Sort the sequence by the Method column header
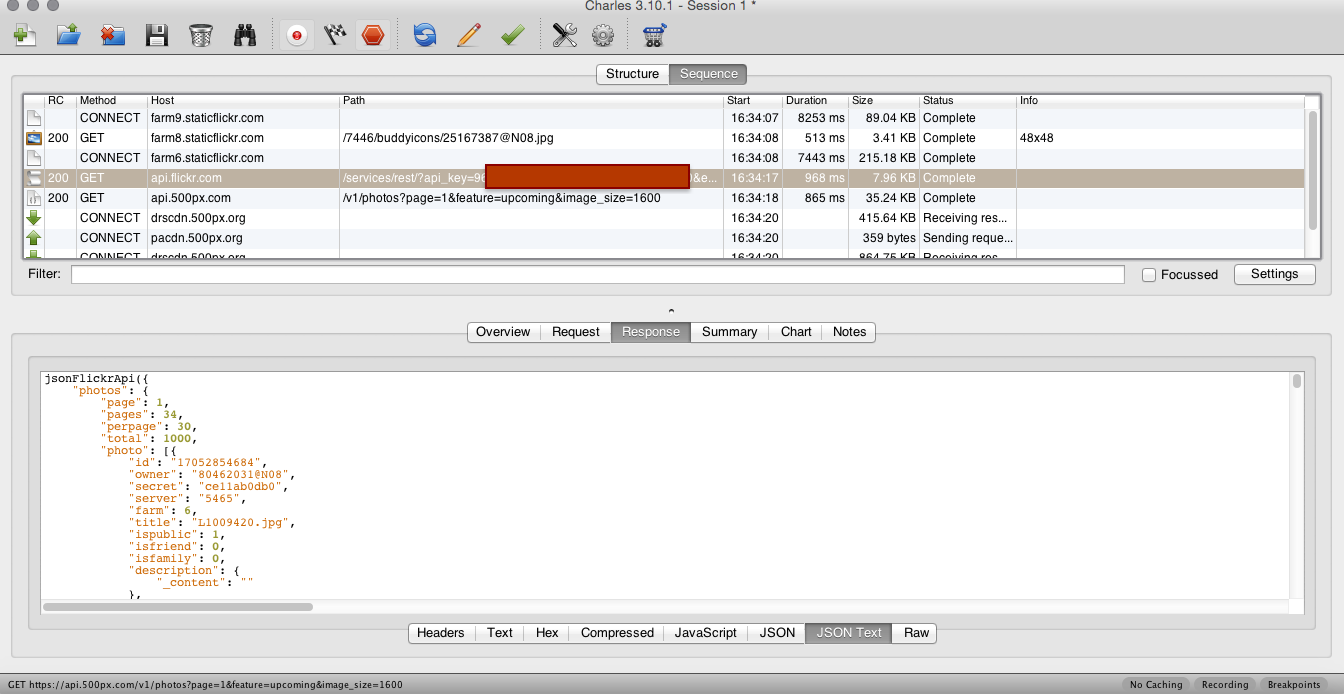The width and height of the screenshot is (1344, 694). pos(112,100)
